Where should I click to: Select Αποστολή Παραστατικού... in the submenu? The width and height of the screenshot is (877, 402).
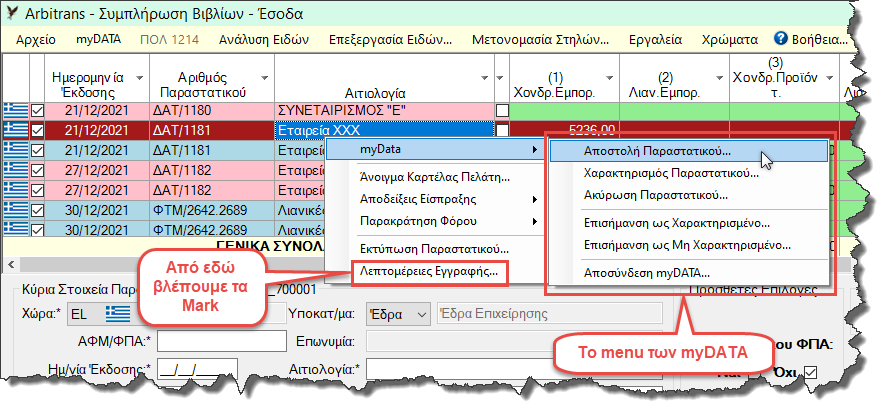coord(689,151)
